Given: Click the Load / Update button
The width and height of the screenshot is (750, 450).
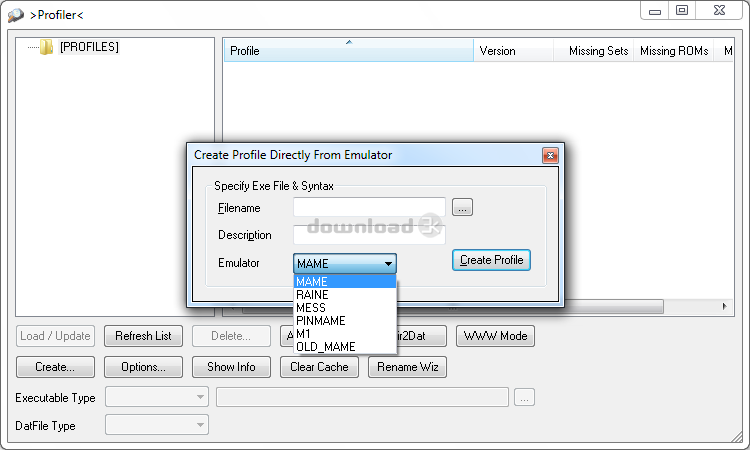Looking at the screenshot, I should (55, 336).
